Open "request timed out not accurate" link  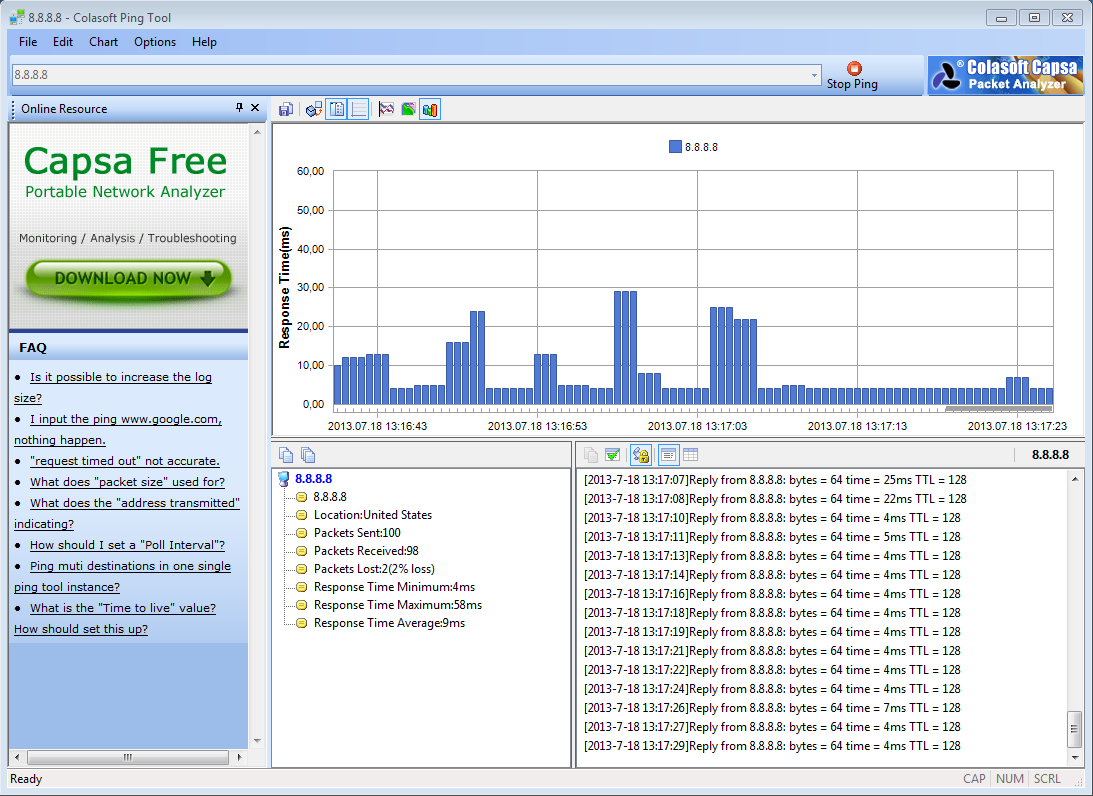pyautogui.click(x=125, y=461)
